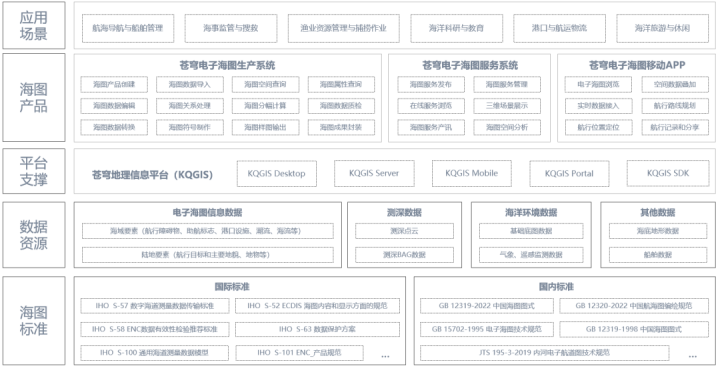The height and width of the screenshot is (368, 720).
Task: Click GB 12319-2022 中国海图图式 entry
Action: coord(487,306)
